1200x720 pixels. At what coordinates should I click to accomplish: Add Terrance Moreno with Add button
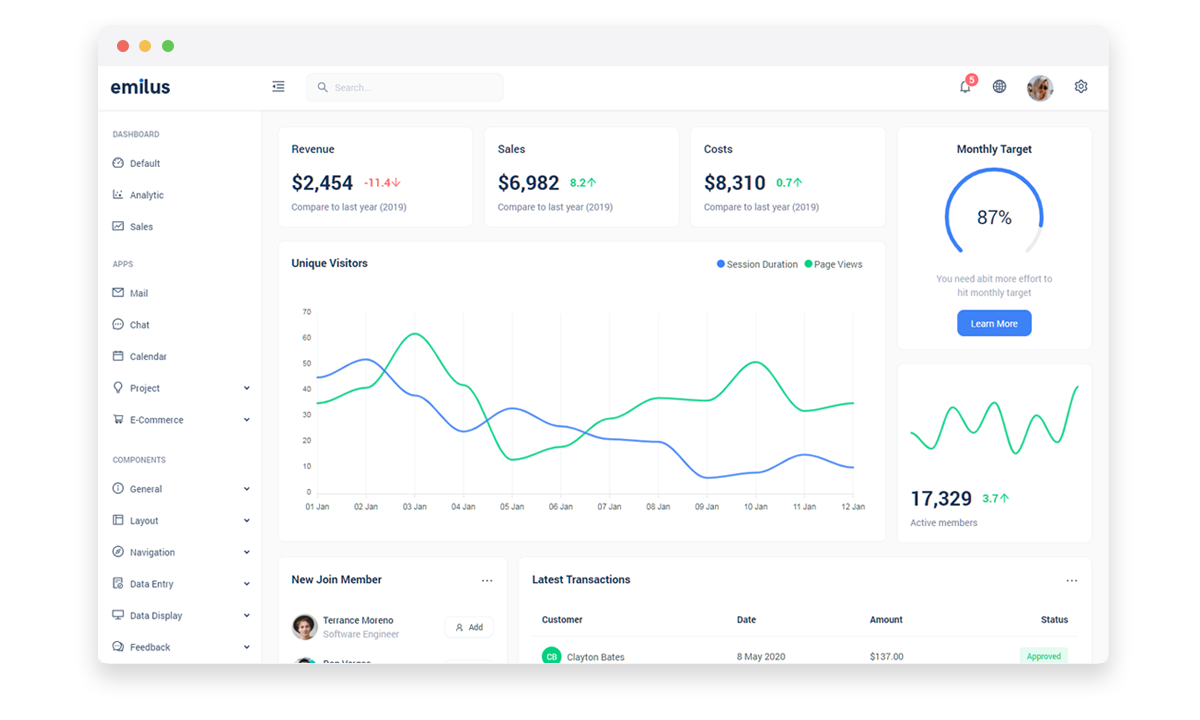click(469, 627)
